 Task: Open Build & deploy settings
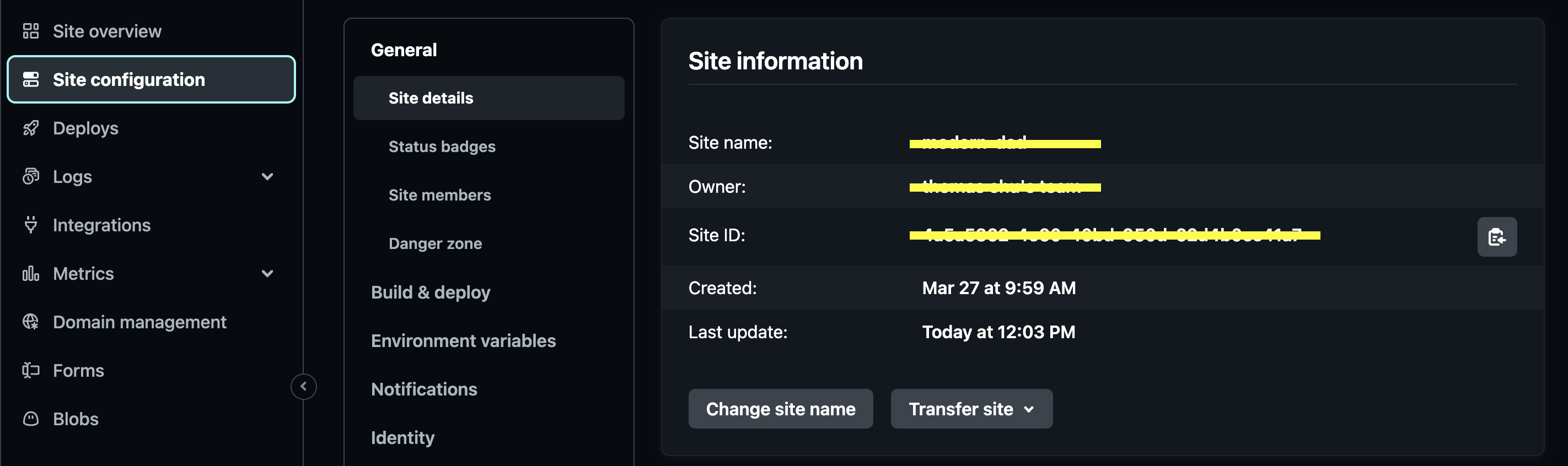431,292
